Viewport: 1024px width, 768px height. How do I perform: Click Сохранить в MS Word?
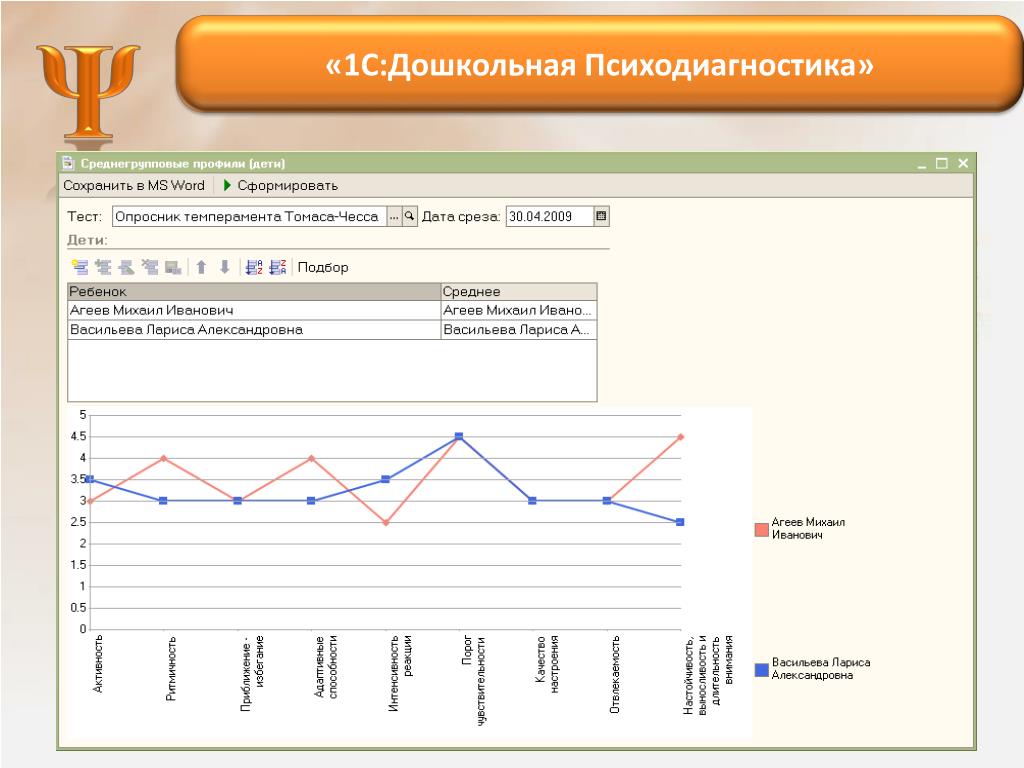click(x=134, y=185)
